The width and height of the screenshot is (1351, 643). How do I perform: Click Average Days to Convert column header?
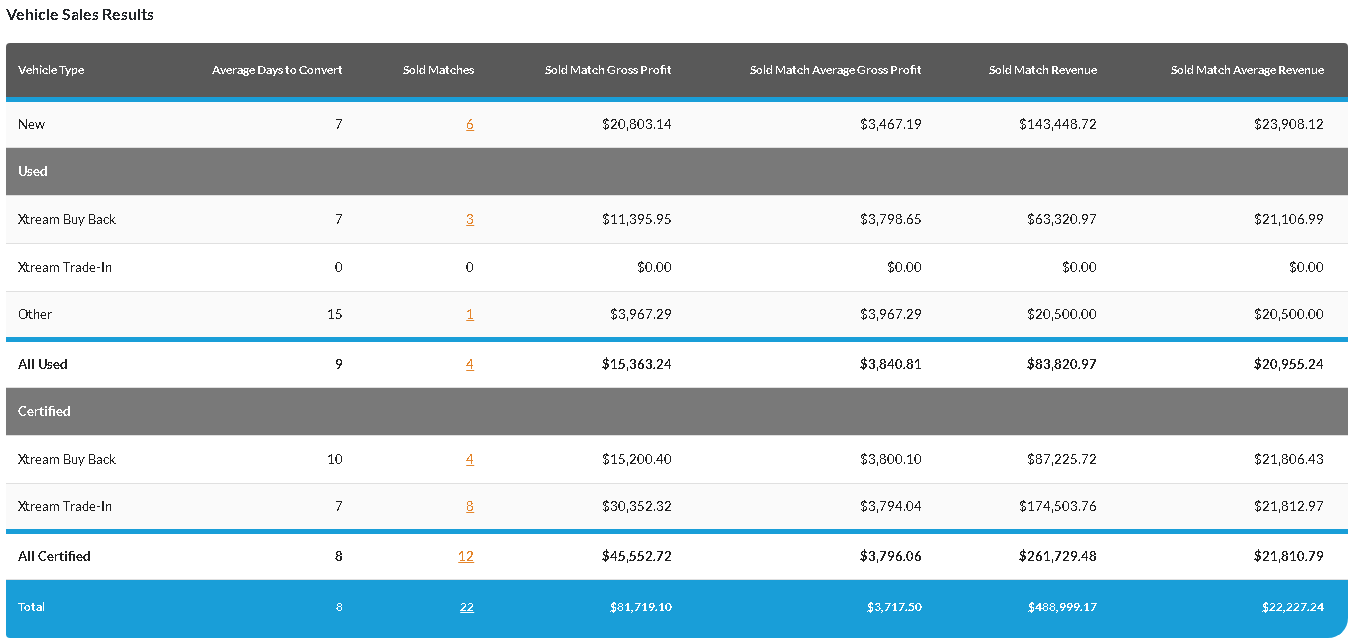[x=277, y=70]
